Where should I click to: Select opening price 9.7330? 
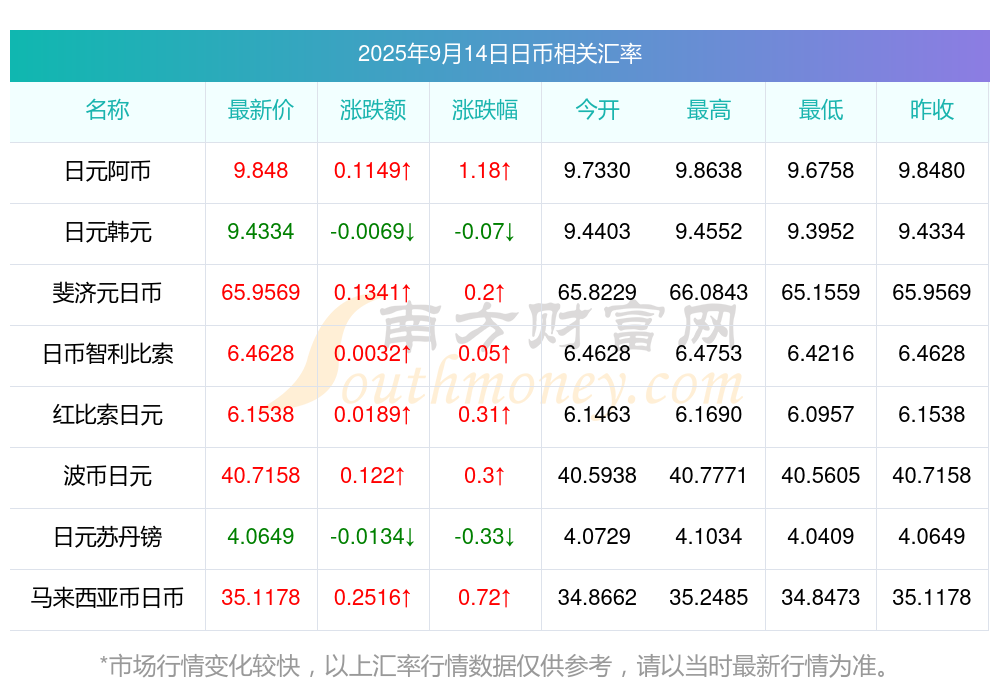pyautogui.click(x=597, y=170)
